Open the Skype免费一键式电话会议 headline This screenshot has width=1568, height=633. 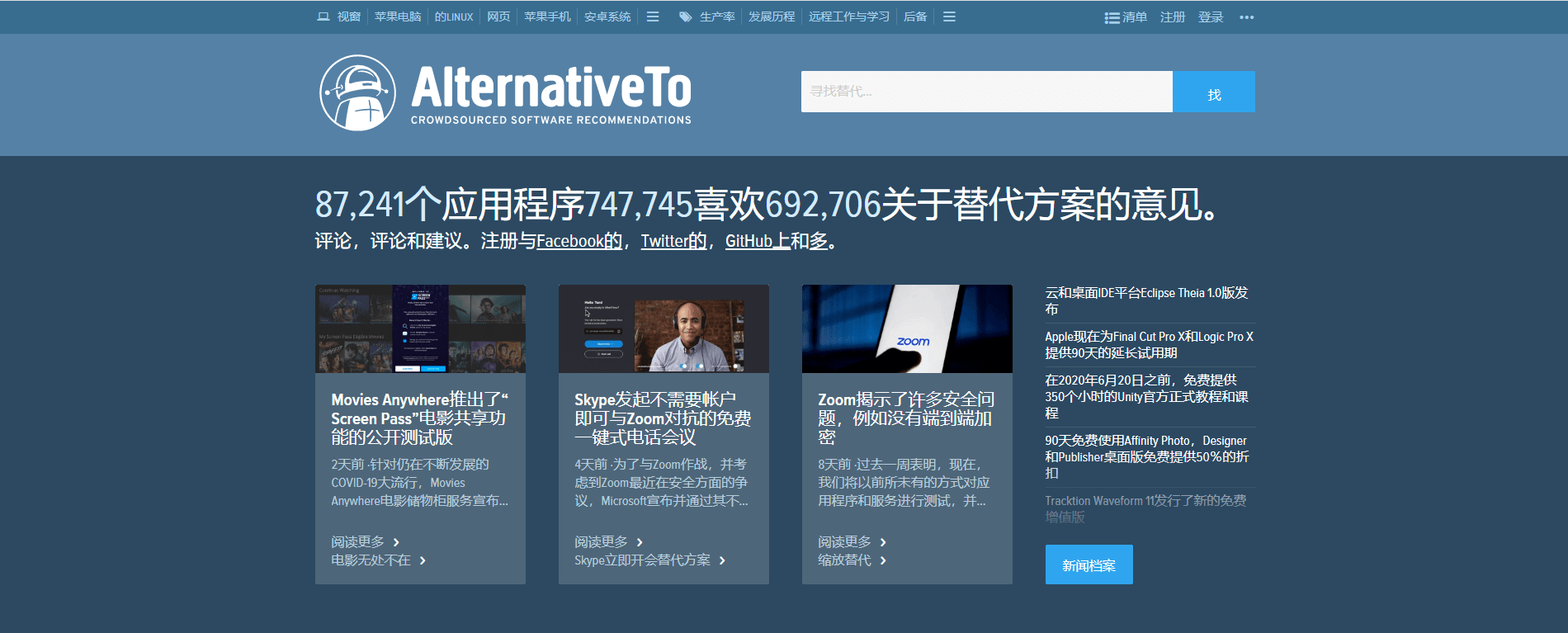(663, 418)
